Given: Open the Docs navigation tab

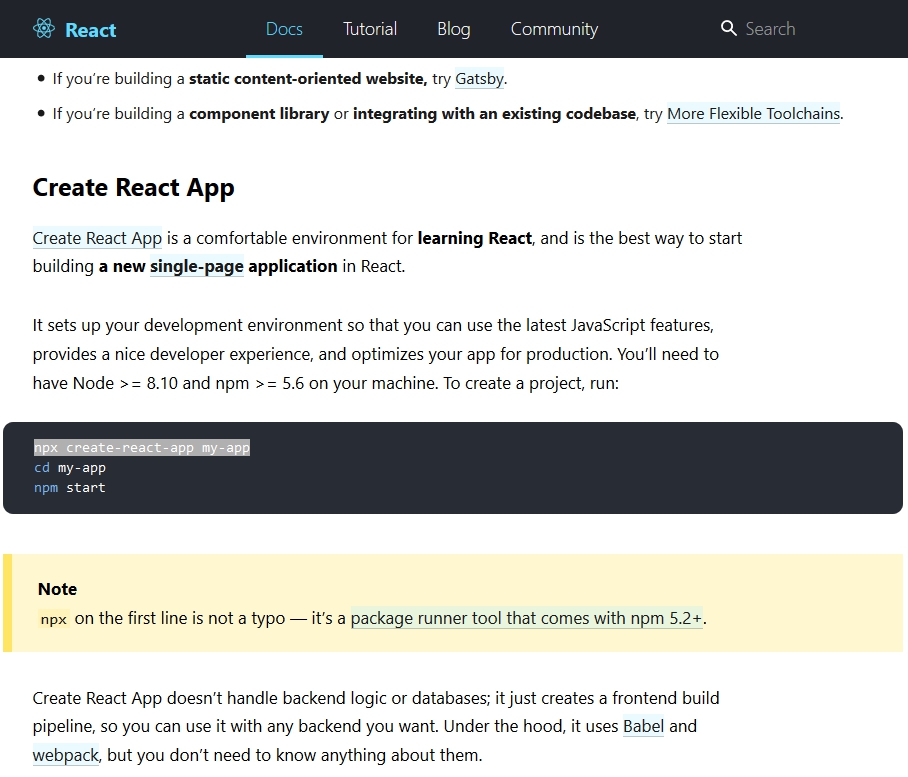Looking at the screenshot, I should pyautogui.click(x=284, y=29).
